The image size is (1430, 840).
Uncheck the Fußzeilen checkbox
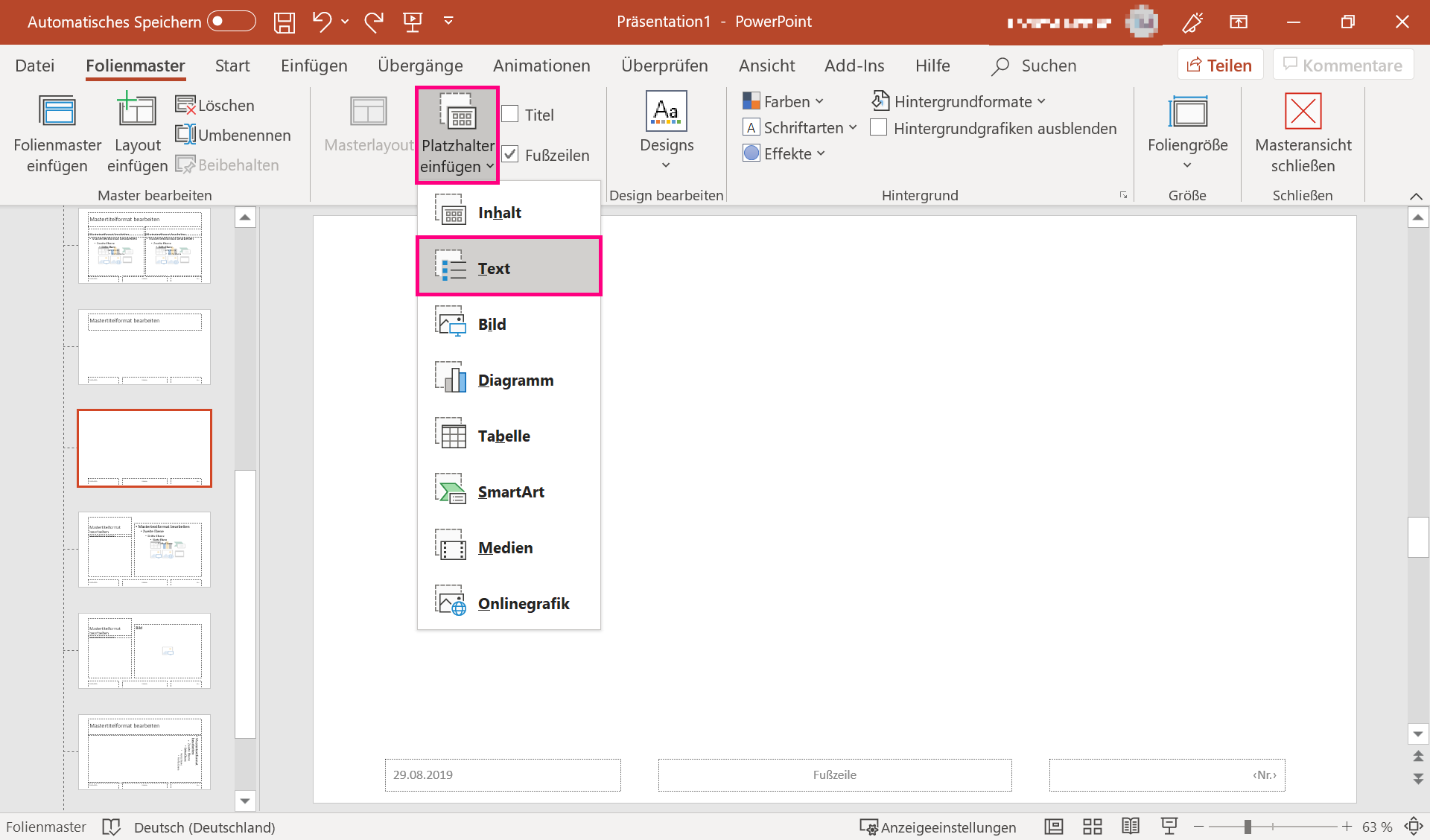point(510,155)
